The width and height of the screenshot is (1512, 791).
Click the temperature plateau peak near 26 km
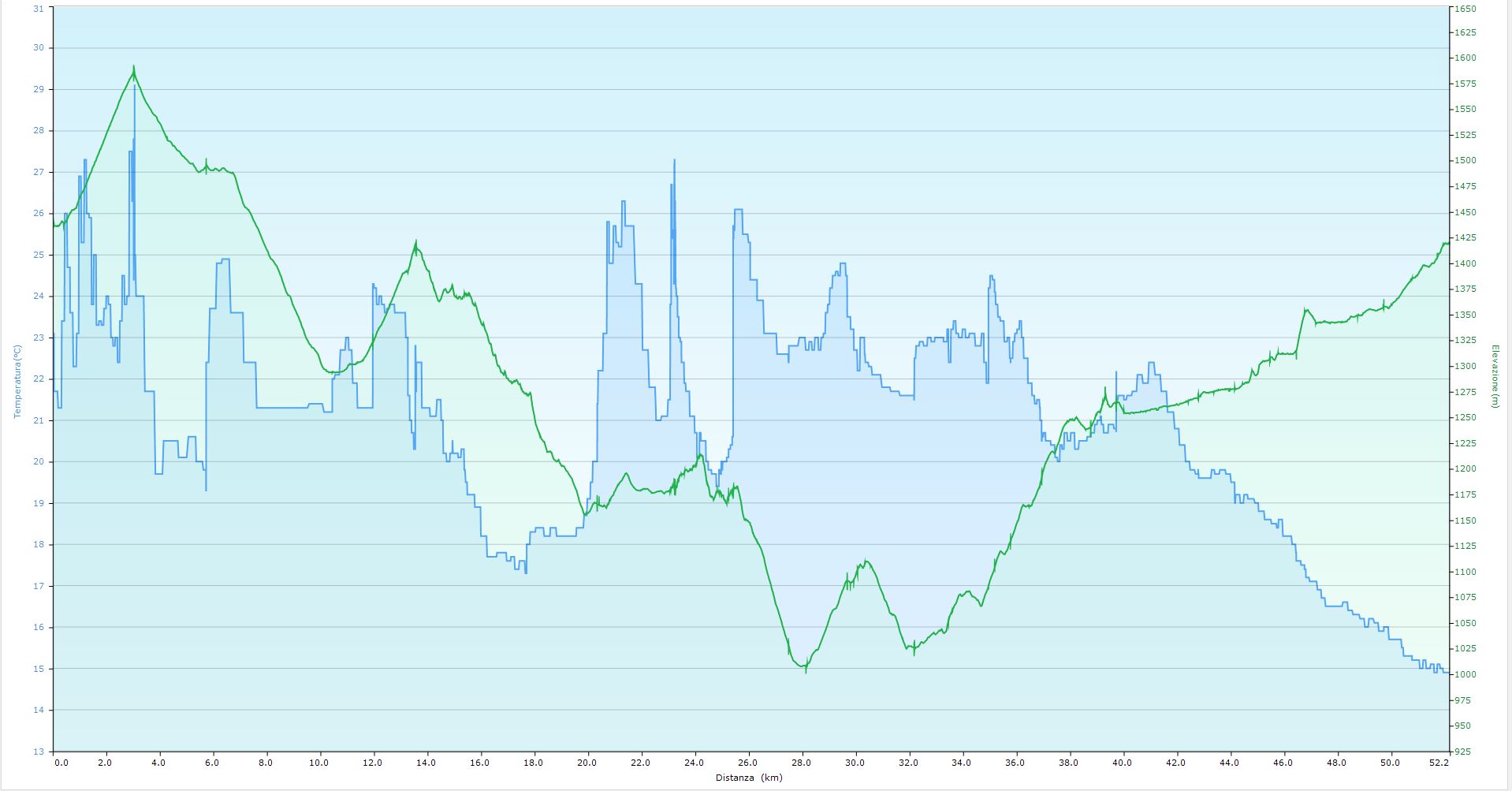738,210
